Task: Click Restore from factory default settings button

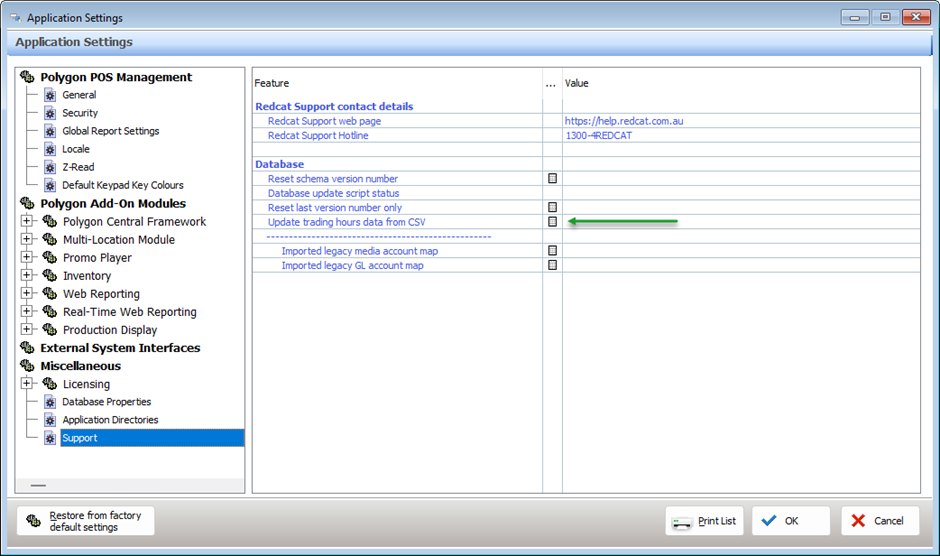Action: pos(85,521)
